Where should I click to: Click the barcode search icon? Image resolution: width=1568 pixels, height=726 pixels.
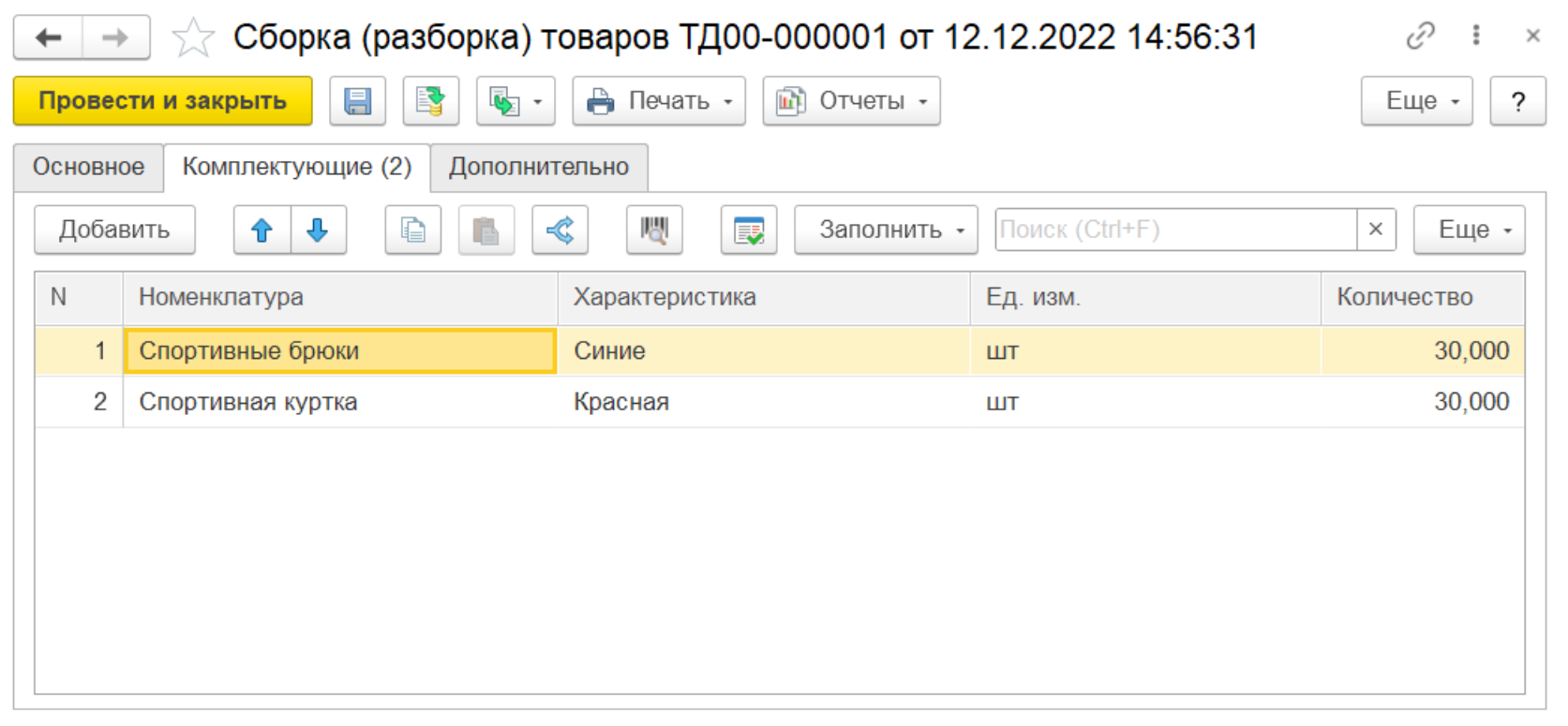pyautogui.click(x=653, y=230)
